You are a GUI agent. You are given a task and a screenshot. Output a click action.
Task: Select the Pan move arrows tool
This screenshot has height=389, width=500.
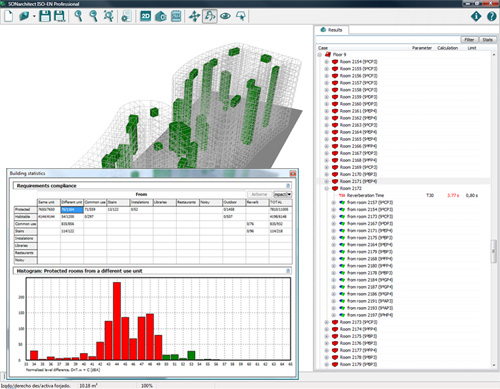(194, 16)
